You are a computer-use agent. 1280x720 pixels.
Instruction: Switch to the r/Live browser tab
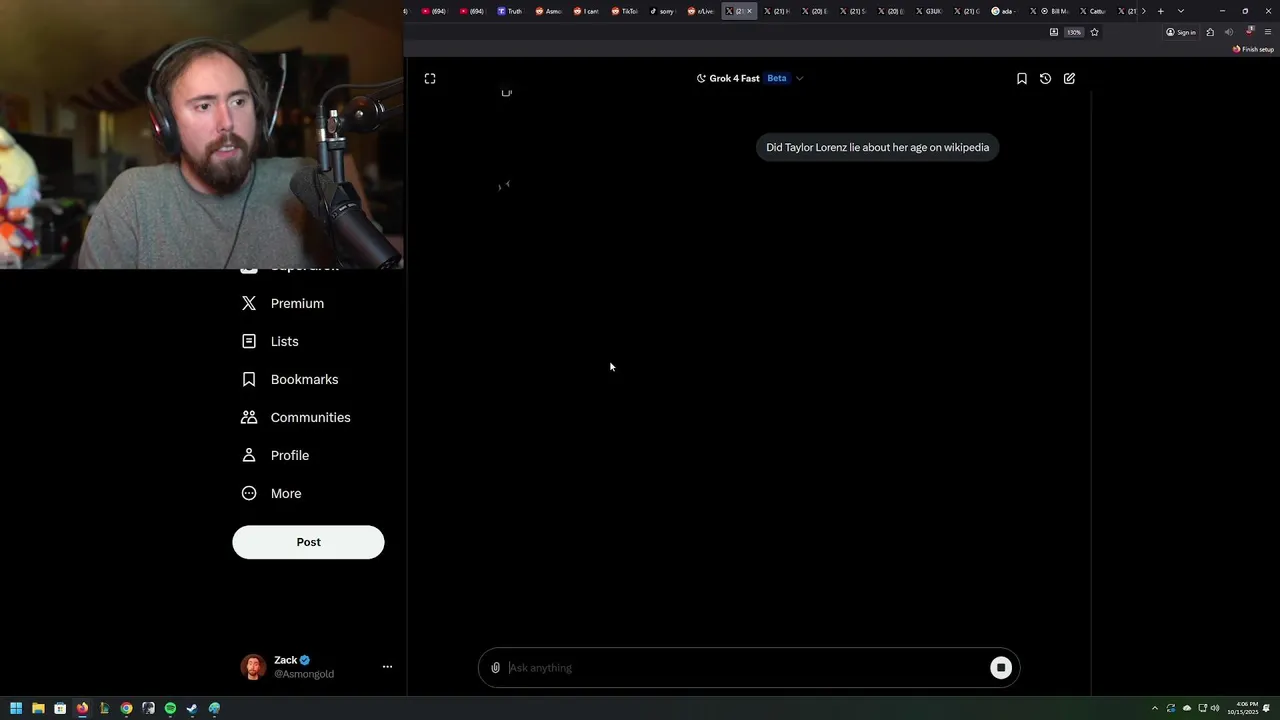(x=700, y=11)
